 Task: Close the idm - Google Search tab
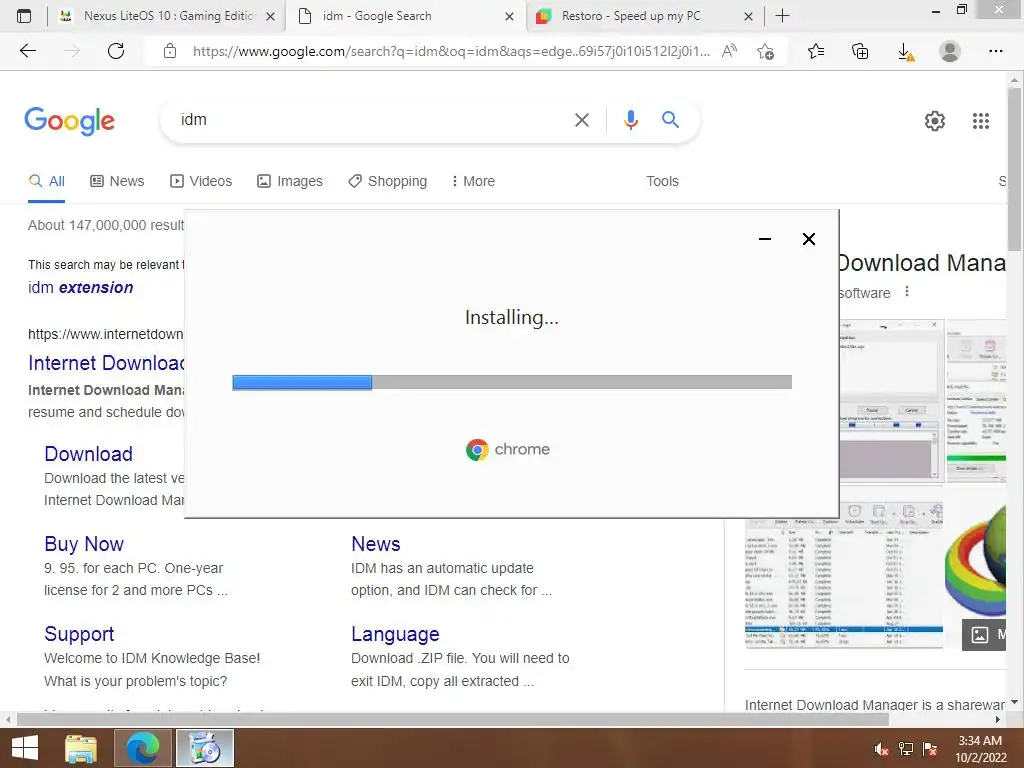tap(509, 17)
